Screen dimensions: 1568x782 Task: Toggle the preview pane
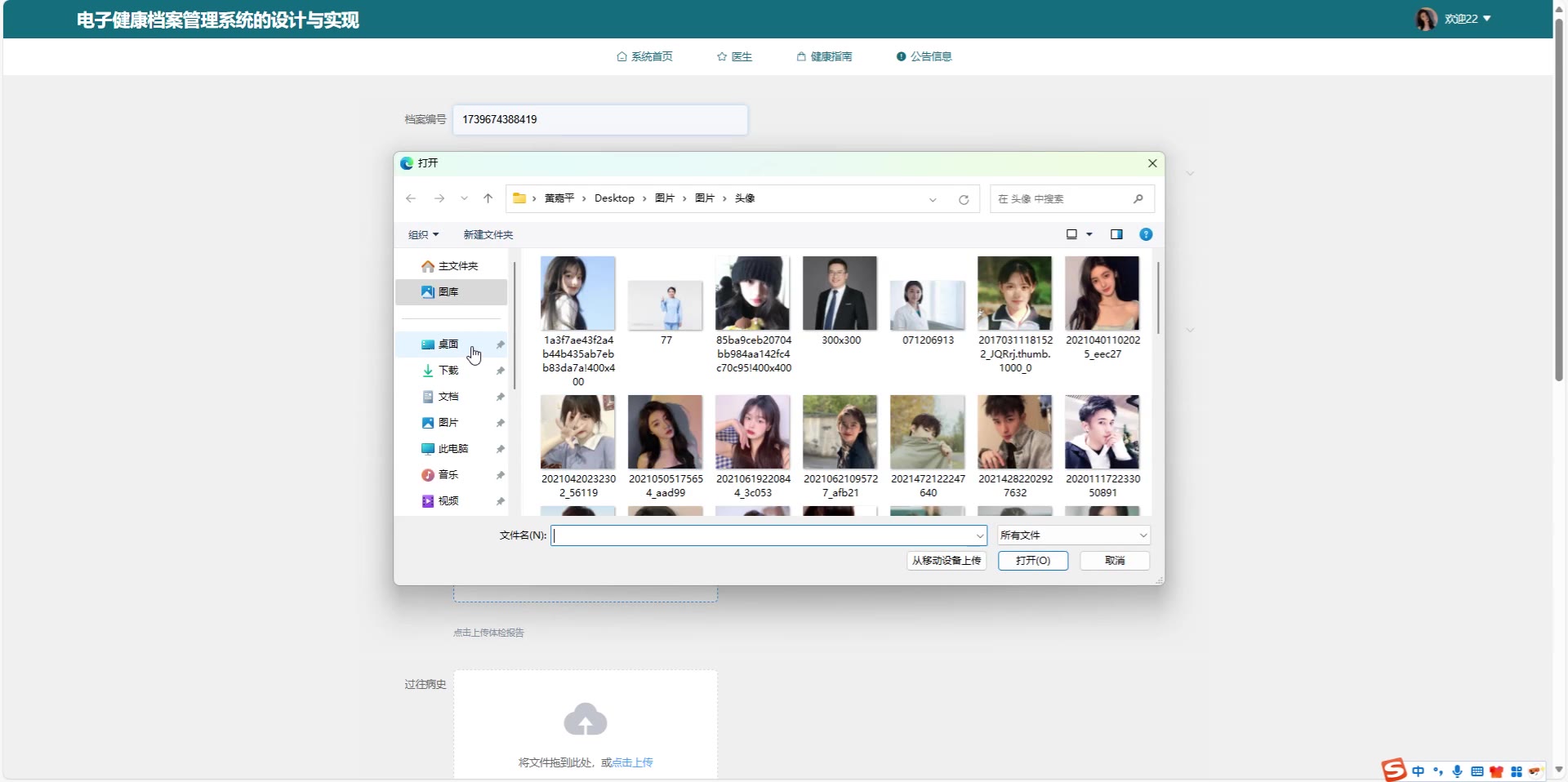coord(1116,234)
